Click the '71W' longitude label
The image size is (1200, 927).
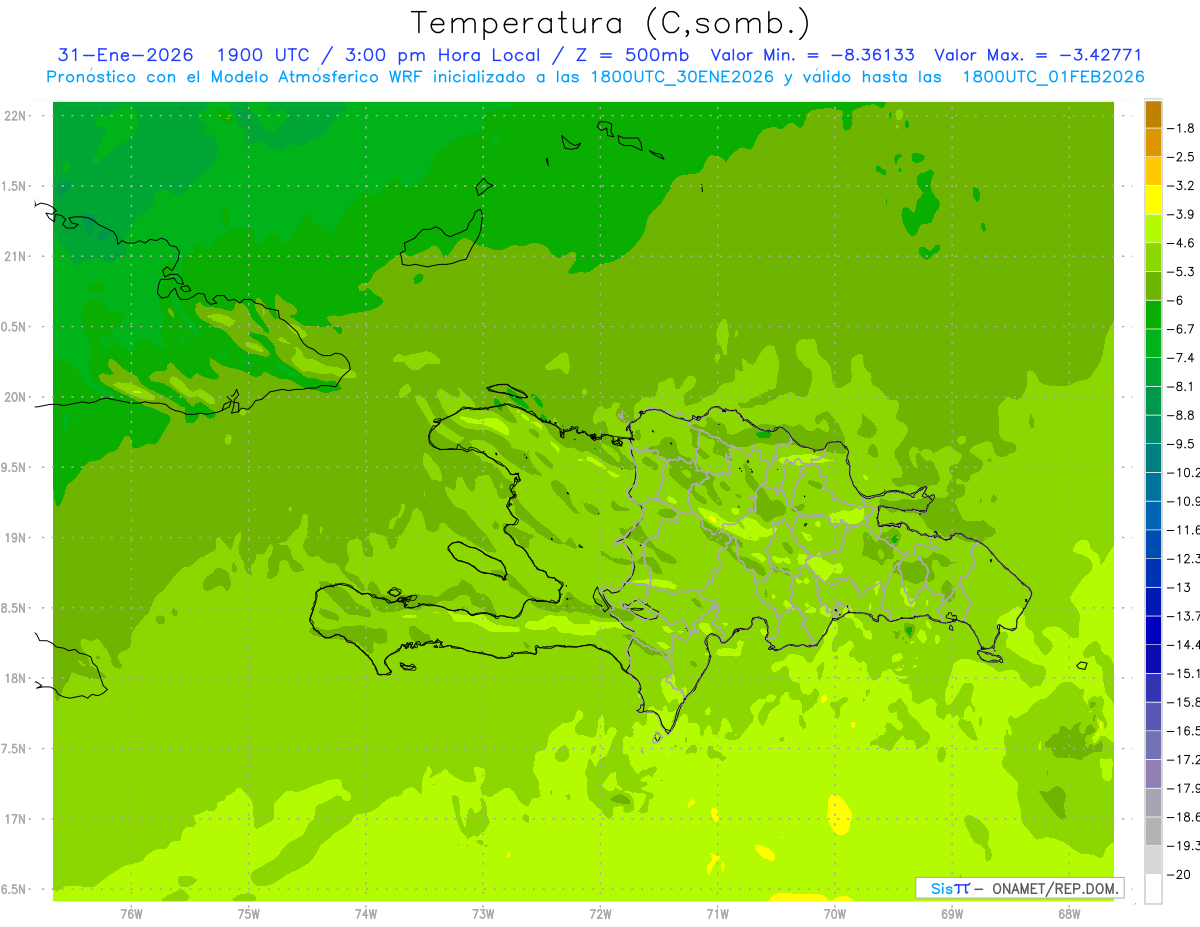(717, 914)
